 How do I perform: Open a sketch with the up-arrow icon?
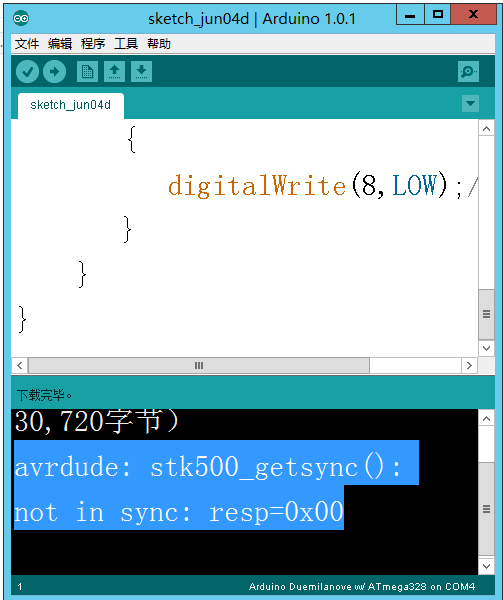coord(114,72)
